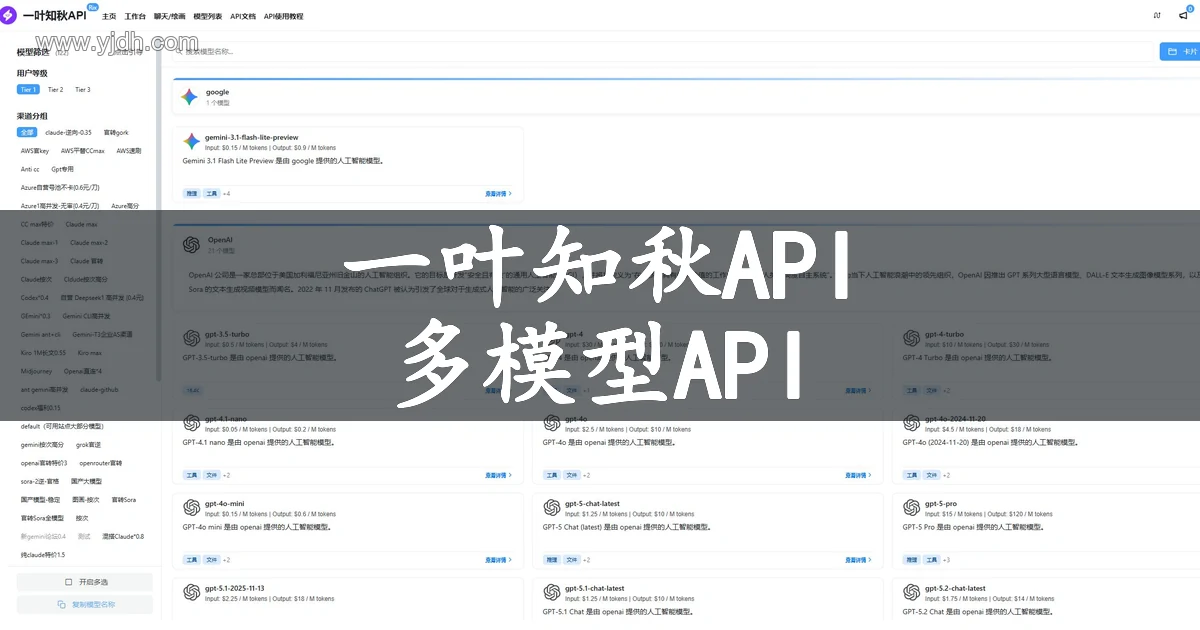Toggle the 全部 channel group filter
Image resolution: width=1200 pixels, height=630 pixels.
click(x=27, y=132)
